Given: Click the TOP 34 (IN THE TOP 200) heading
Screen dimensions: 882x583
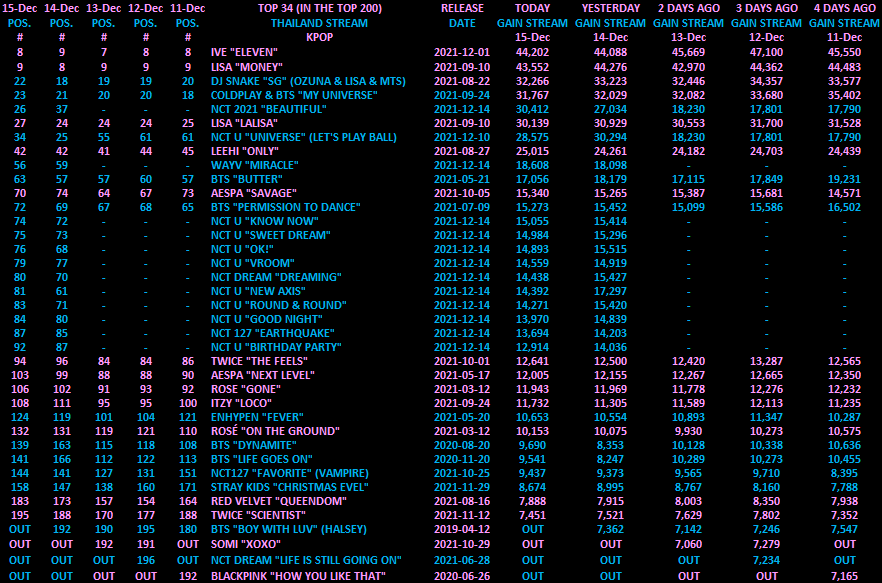Looking at the screenshot, I should (x=320, y=8).
